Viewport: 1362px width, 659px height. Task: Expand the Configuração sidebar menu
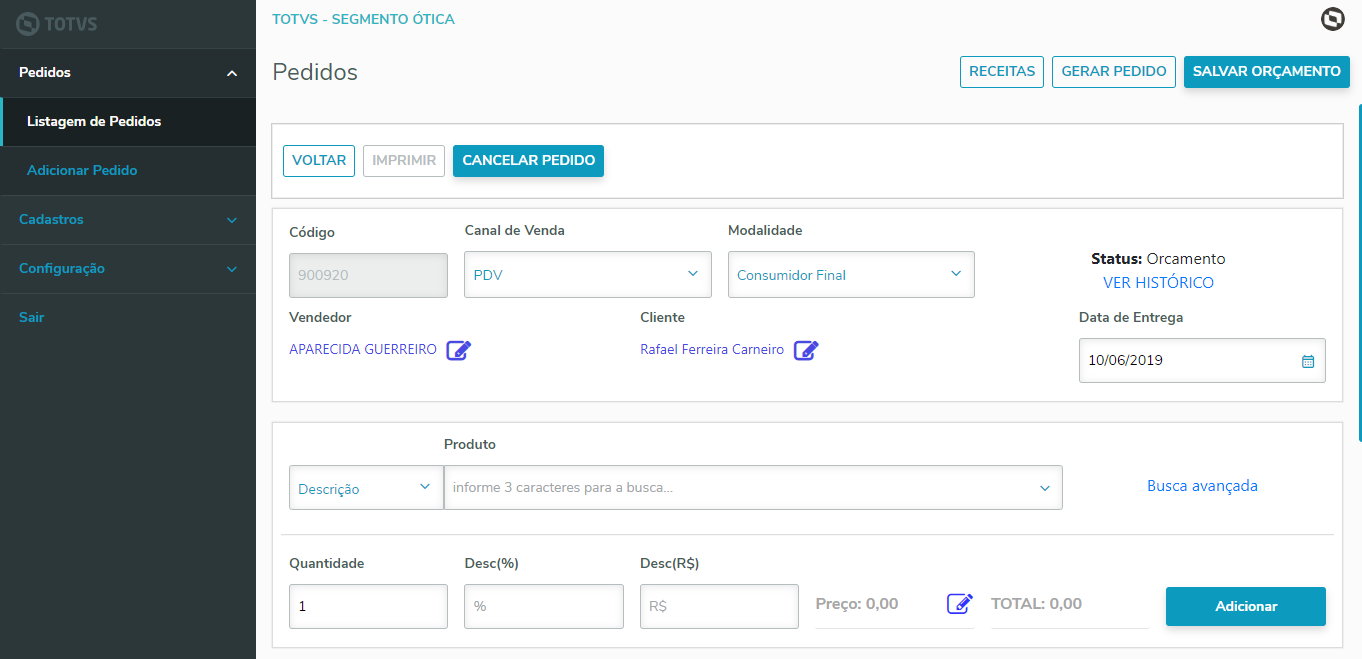click(x=128, y=269)
